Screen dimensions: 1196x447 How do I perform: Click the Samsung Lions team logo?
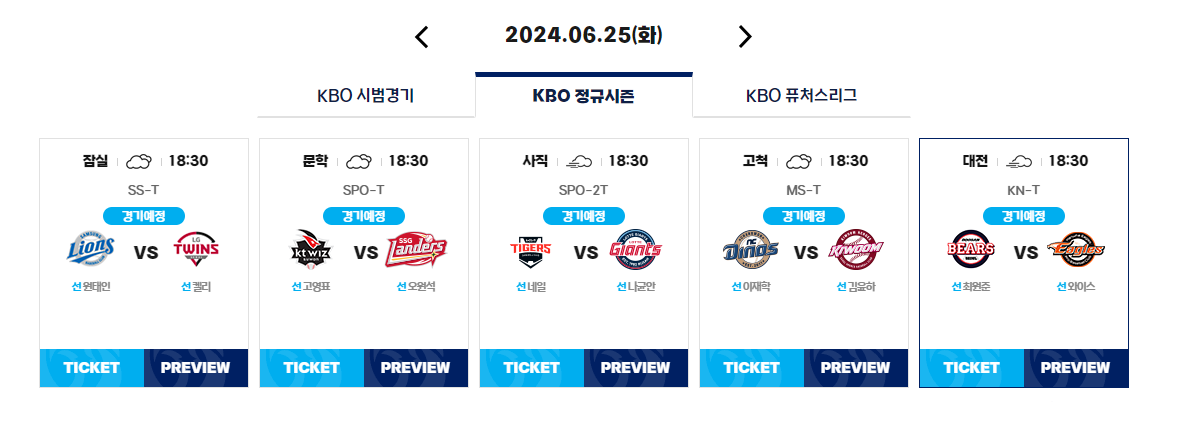coord(91,249)
